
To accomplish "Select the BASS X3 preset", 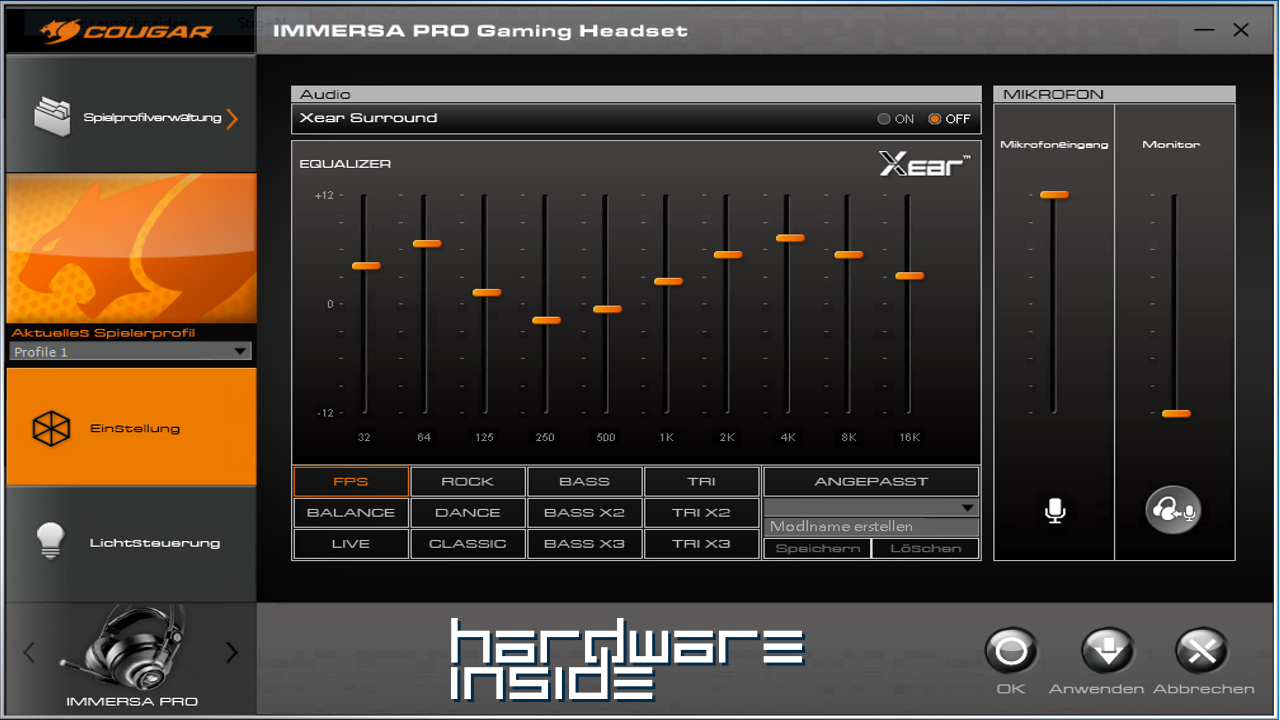I will tap(585, 543).
